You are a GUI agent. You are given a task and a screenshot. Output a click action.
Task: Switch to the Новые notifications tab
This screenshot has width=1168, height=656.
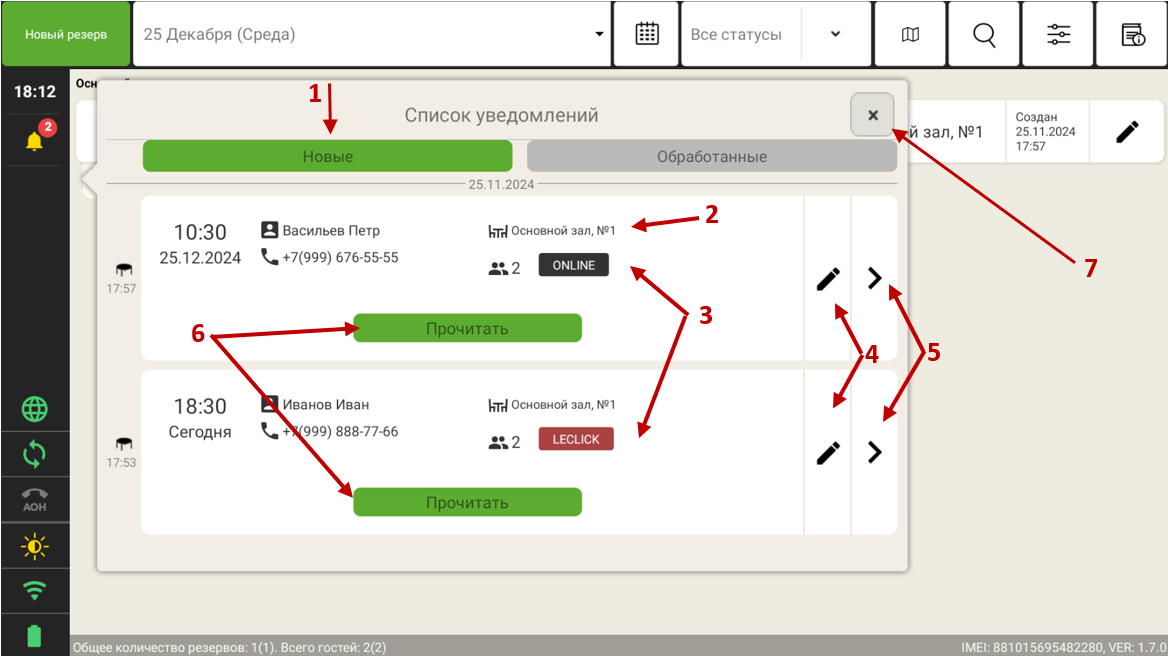(327, 157)
